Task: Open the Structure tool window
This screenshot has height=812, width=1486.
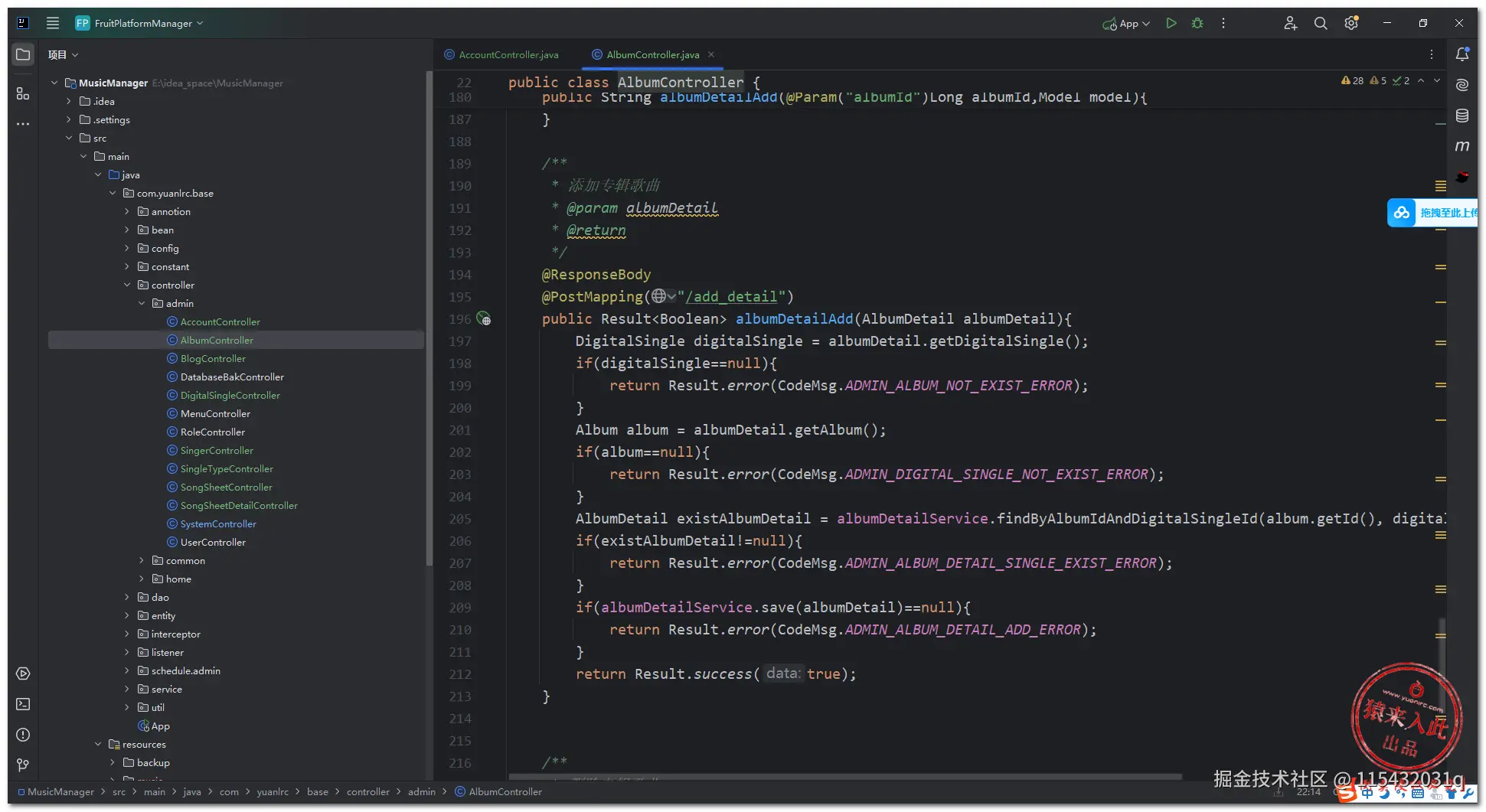Action: point(23,93)
